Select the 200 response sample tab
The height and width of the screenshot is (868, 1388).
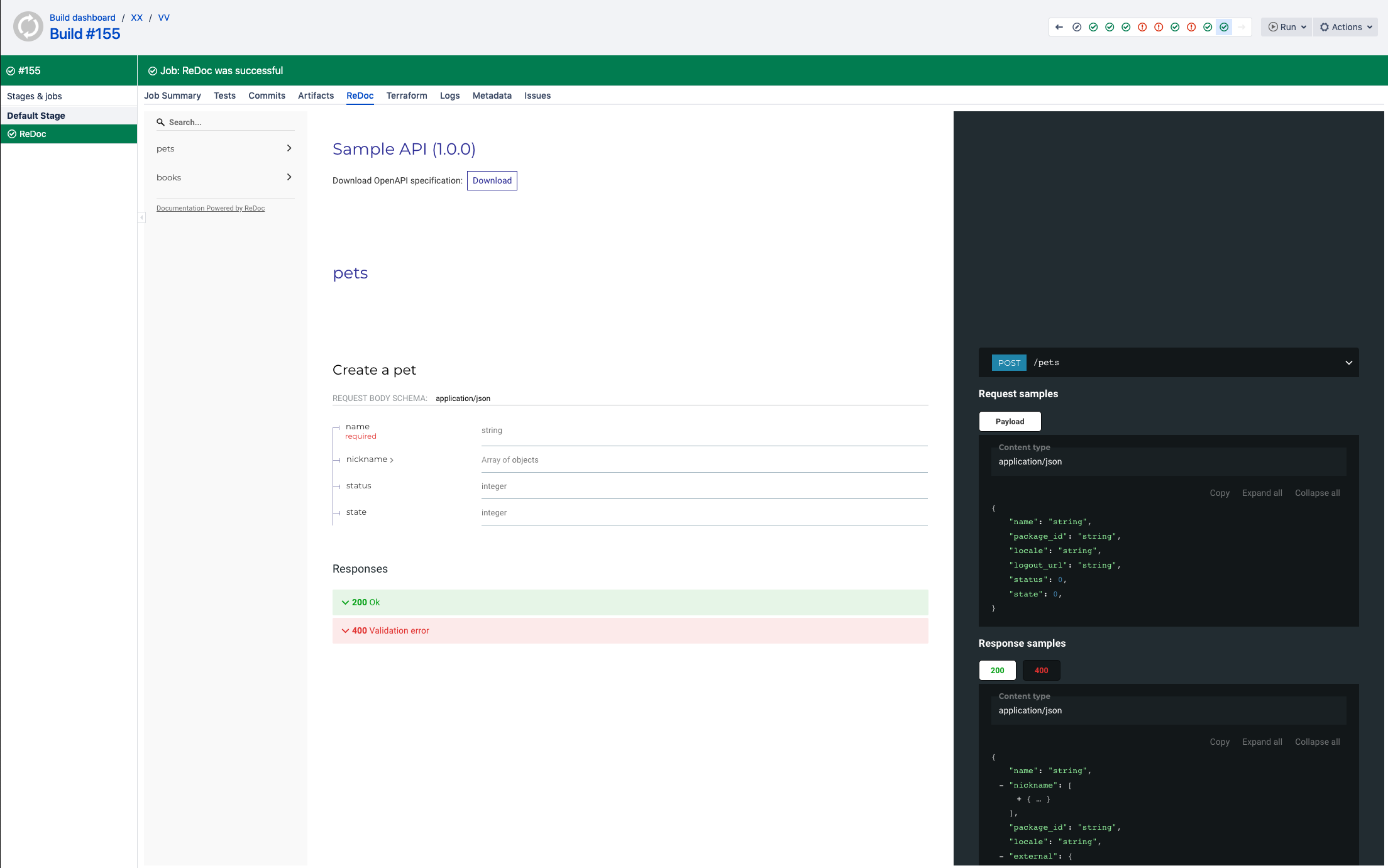click(997, 670)
